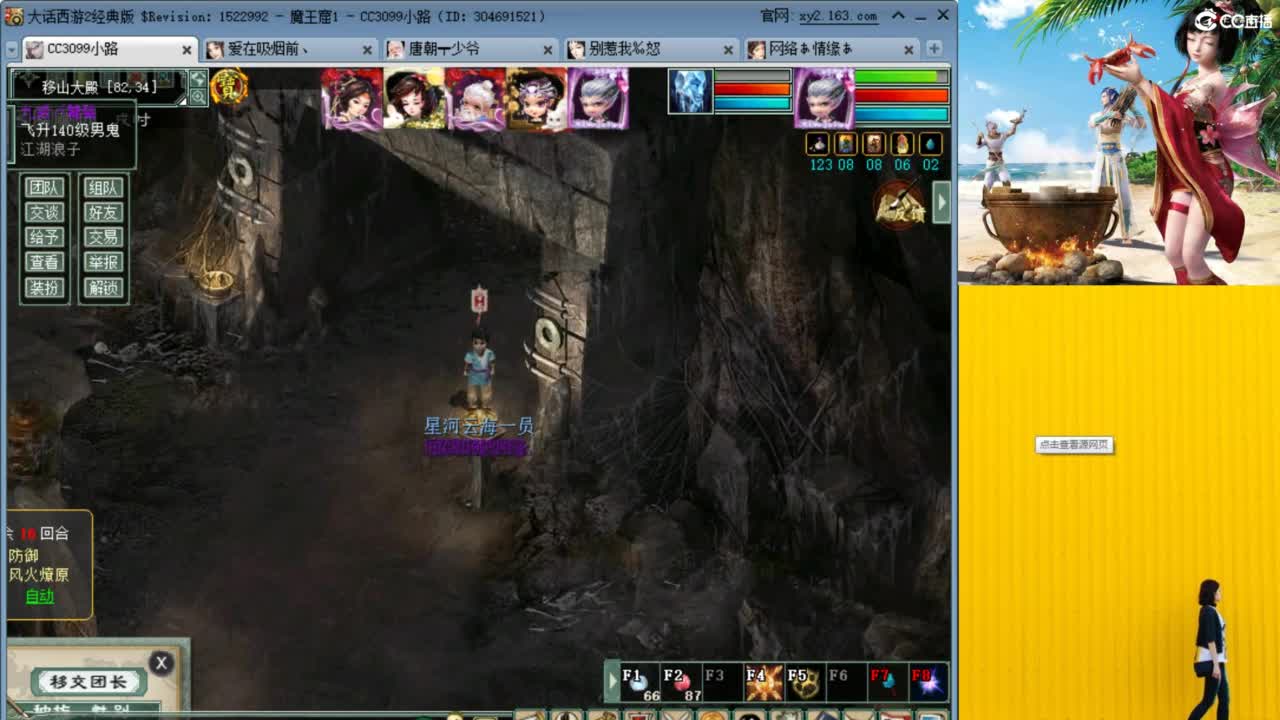Select third team member white-haired portrait
Viewport: 1280px width, 720px height.
tap(476, 98)
